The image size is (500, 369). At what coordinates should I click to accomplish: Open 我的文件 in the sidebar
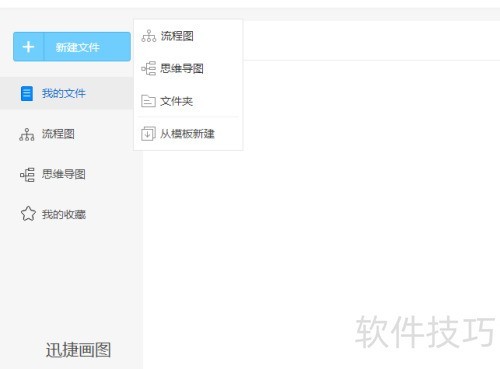(x=67, y=93)
